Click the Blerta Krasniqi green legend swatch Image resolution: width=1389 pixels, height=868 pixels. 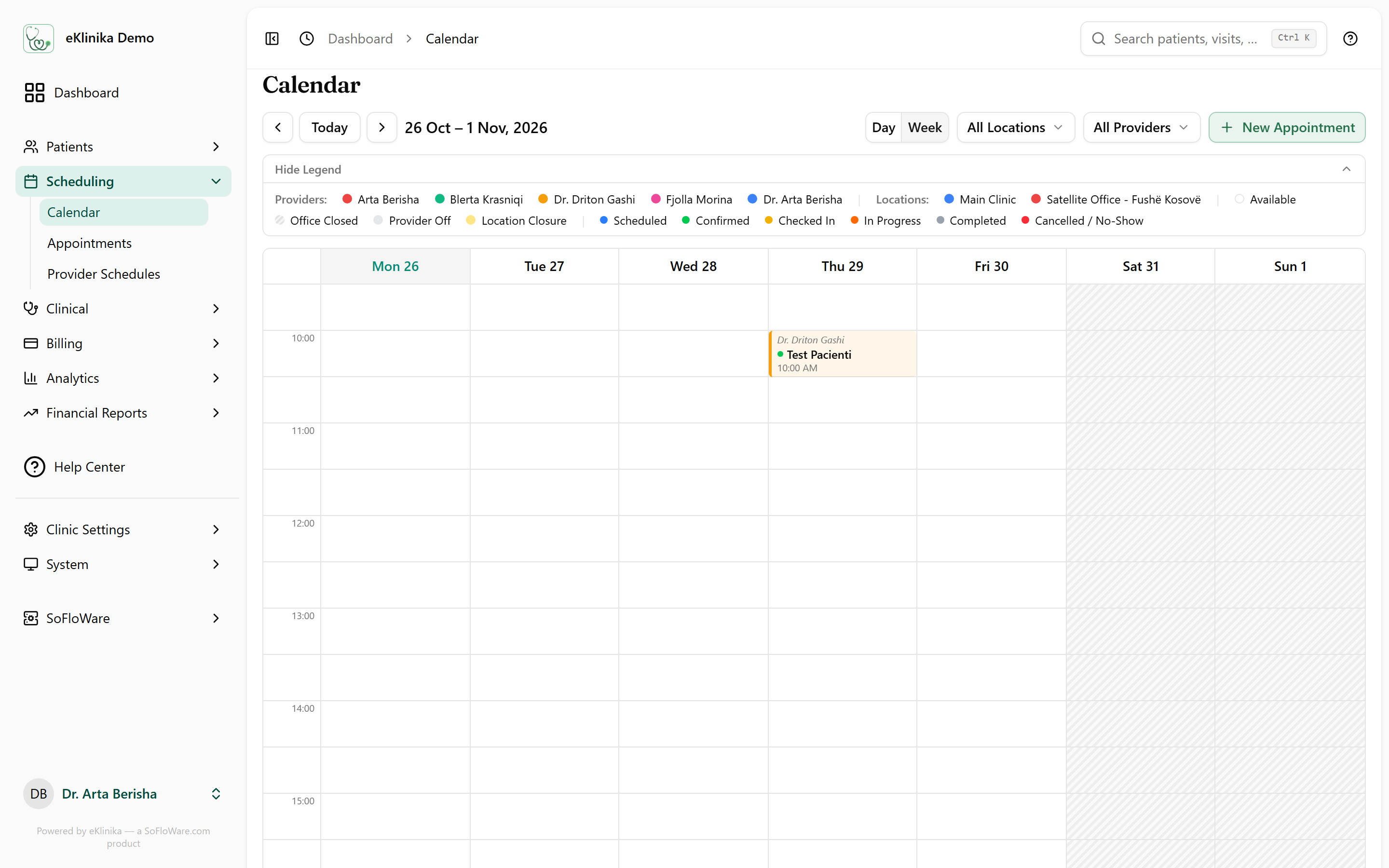pos(440,199)
